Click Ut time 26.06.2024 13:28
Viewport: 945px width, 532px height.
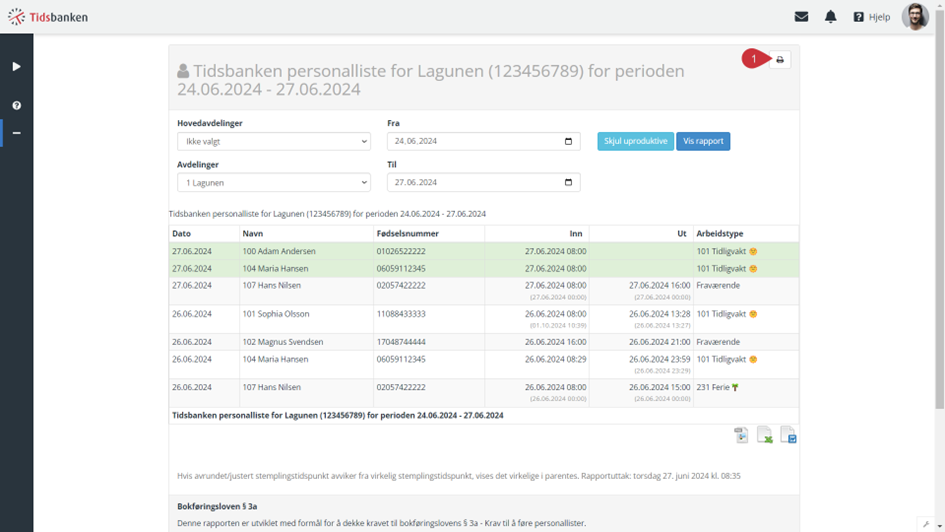coord(659,314)
